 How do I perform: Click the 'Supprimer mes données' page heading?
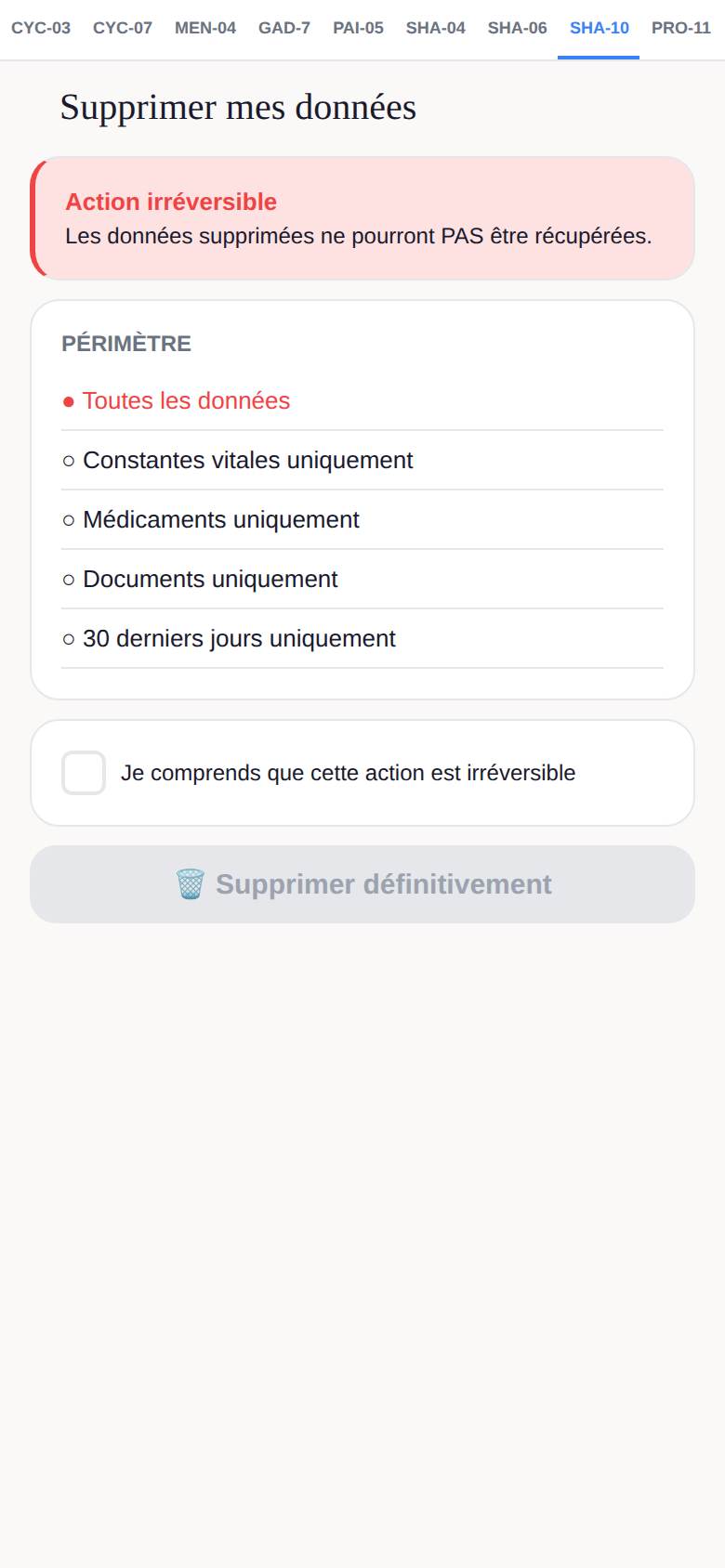(x=238, y=108)
